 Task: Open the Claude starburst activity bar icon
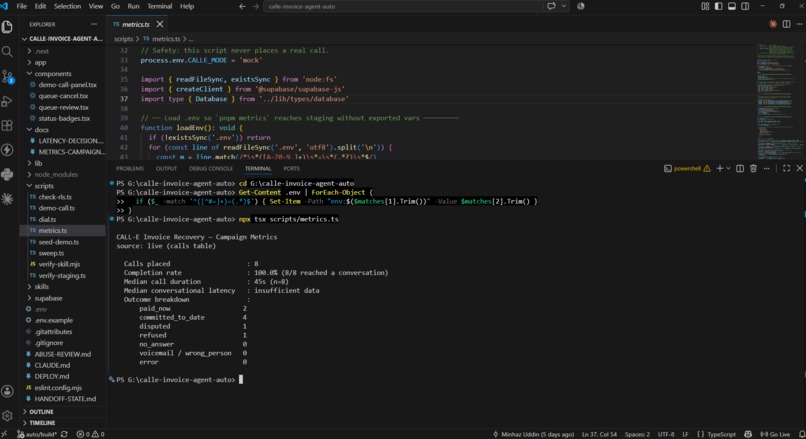(x=7, y=198)
